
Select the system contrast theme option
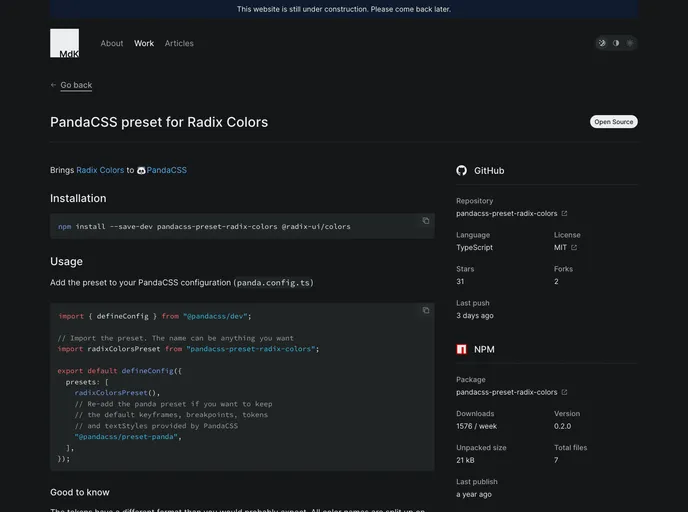pyautogui.click(x=616, y=43)
